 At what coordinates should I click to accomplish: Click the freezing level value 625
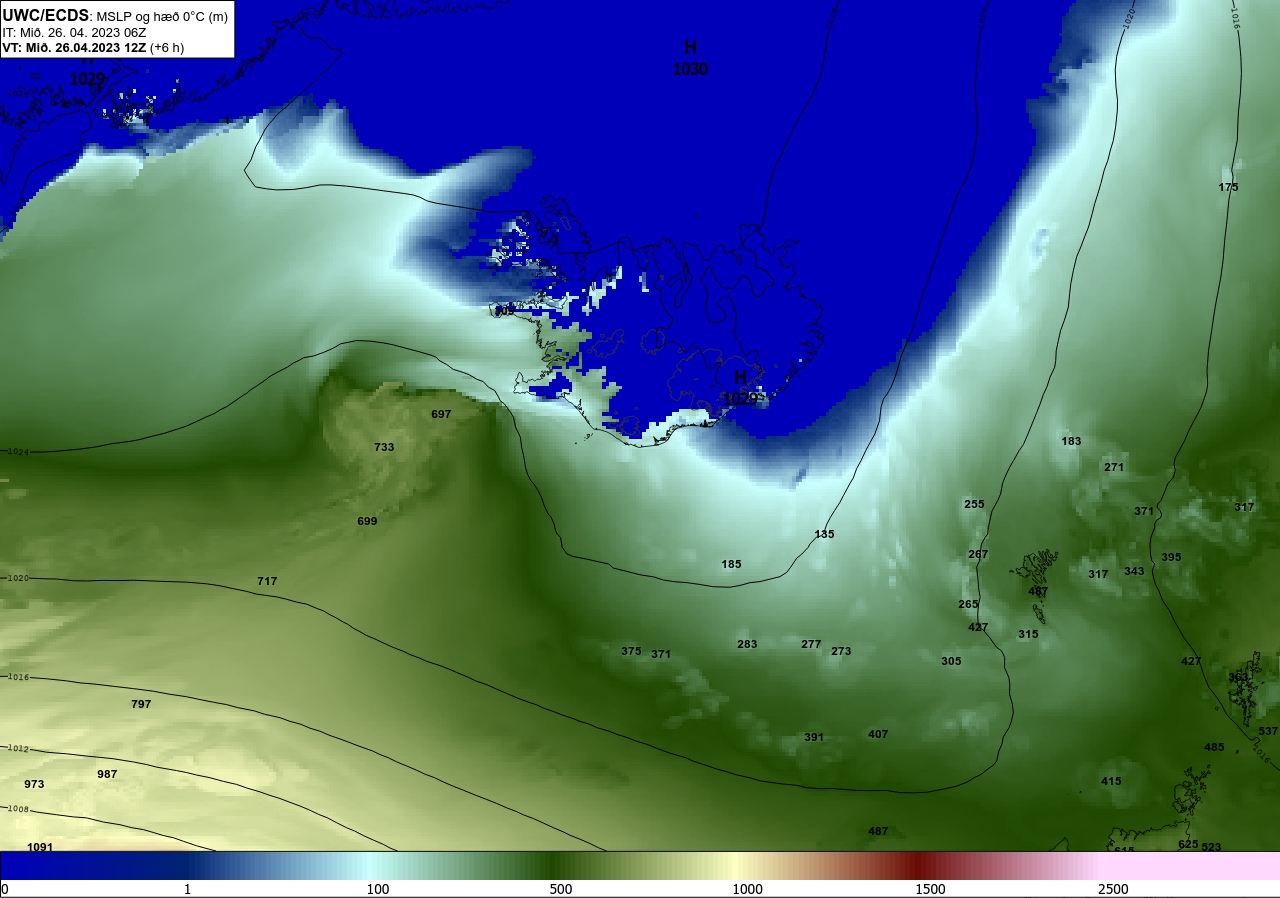1188,844
